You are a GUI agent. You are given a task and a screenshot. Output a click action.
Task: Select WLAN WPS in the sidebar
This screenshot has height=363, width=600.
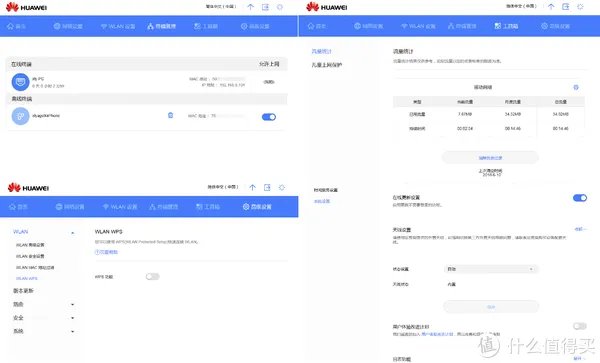27,278
